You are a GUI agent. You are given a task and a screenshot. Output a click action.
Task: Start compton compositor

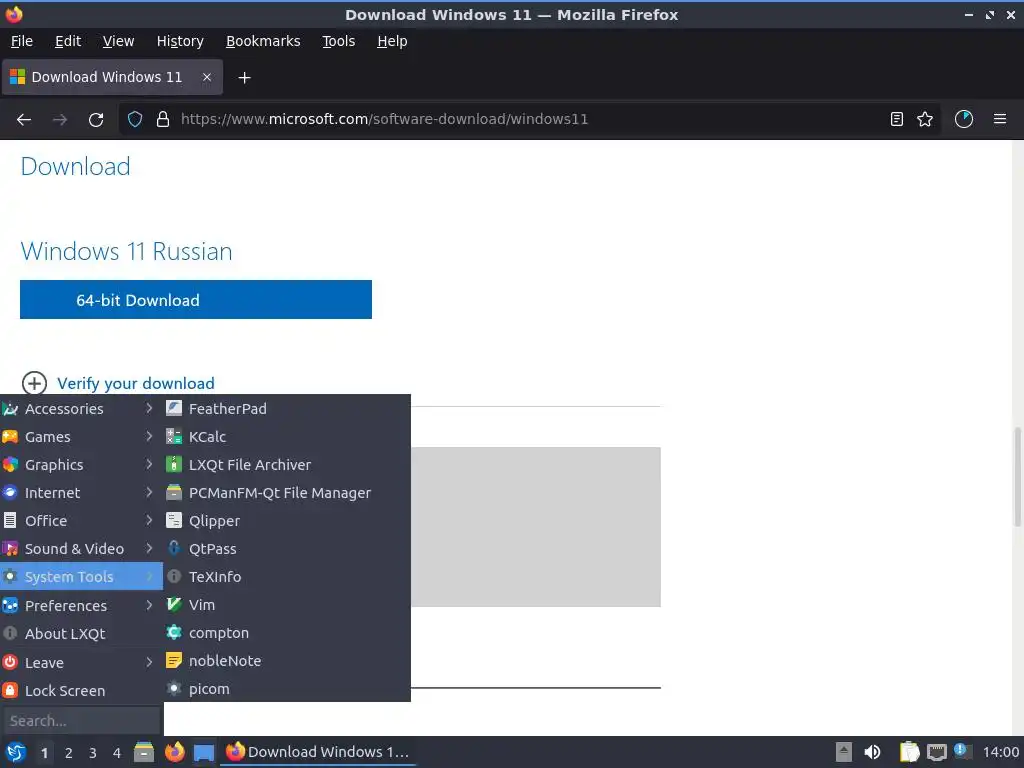click(287, 633)
